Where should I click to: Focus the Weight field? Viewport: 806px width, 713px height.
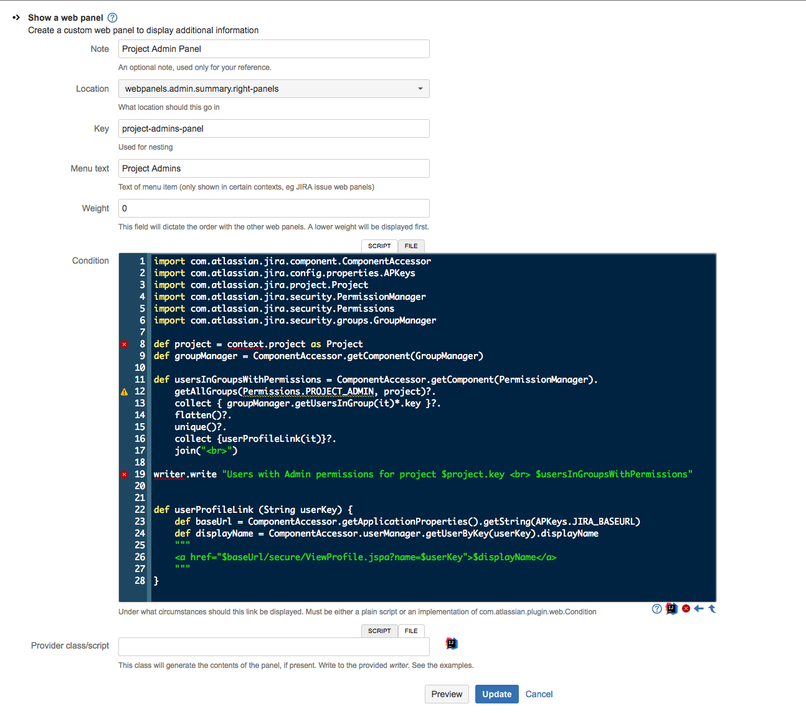(x=273, y=208)
